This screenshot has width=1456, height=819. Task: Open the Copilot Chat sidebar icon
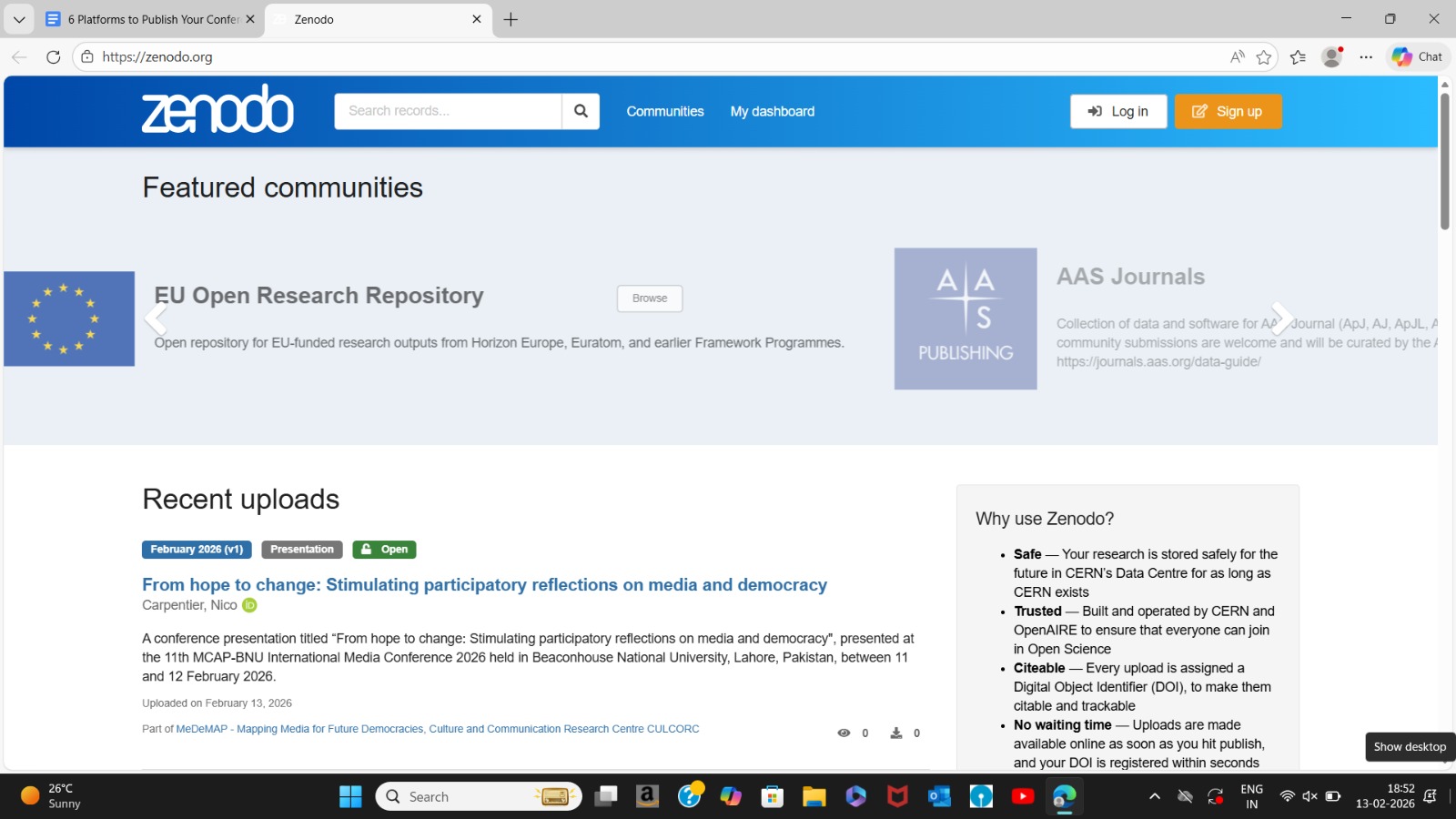pos(1418,56)
